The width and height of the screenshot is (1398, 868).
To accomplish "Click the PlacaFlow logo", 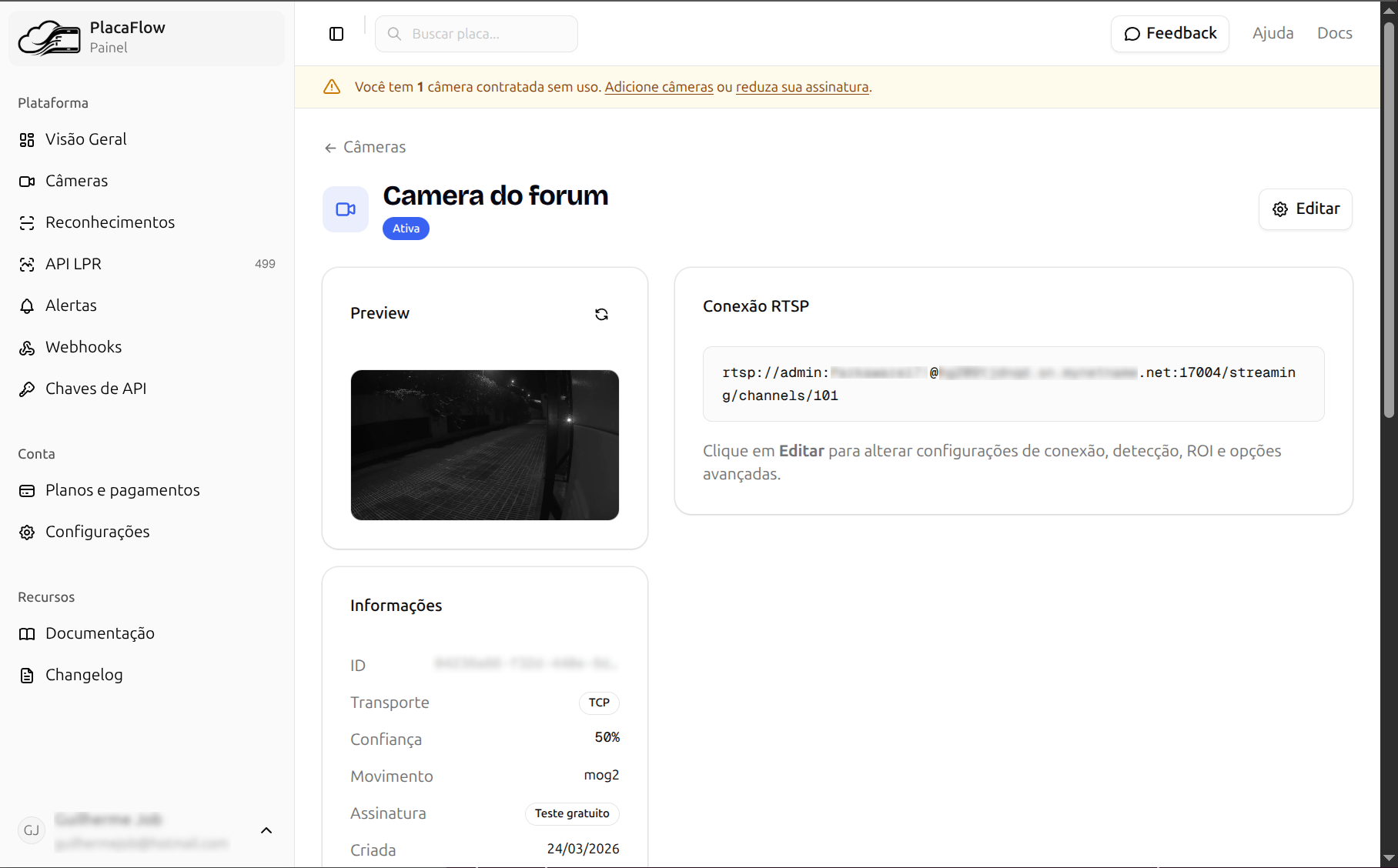I will (x=49, y=38).
